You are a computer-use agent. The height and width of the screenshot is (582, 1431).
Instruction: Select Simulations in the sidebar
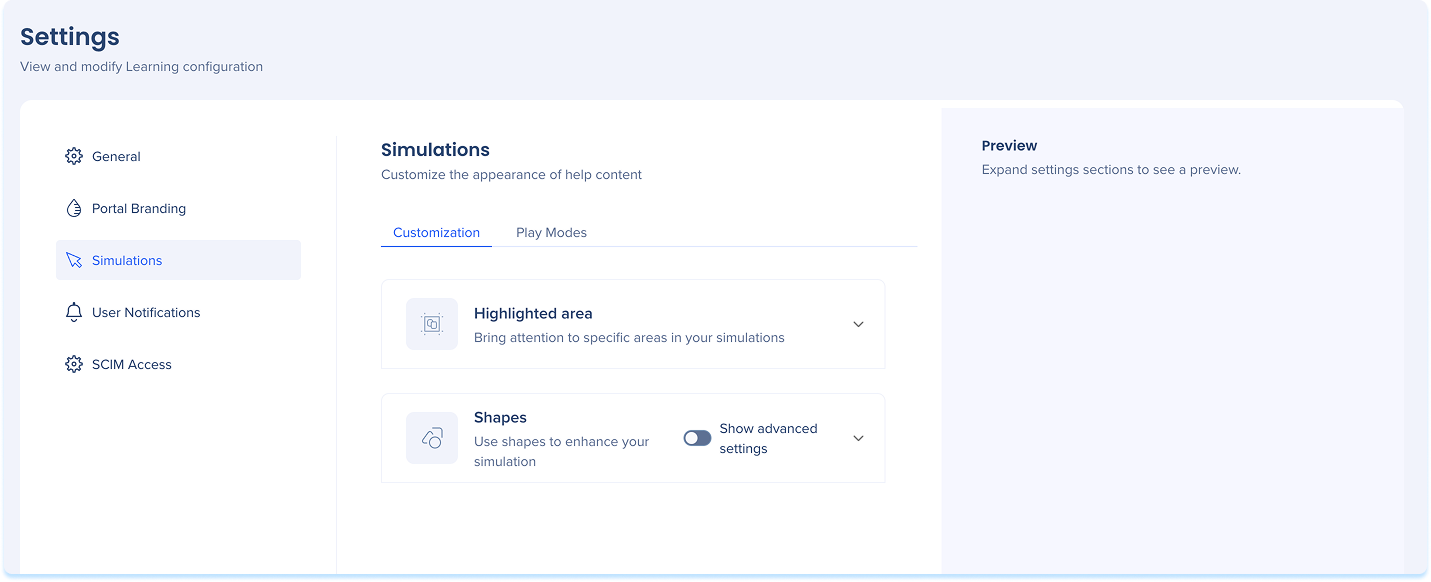(x=178, y=260)
